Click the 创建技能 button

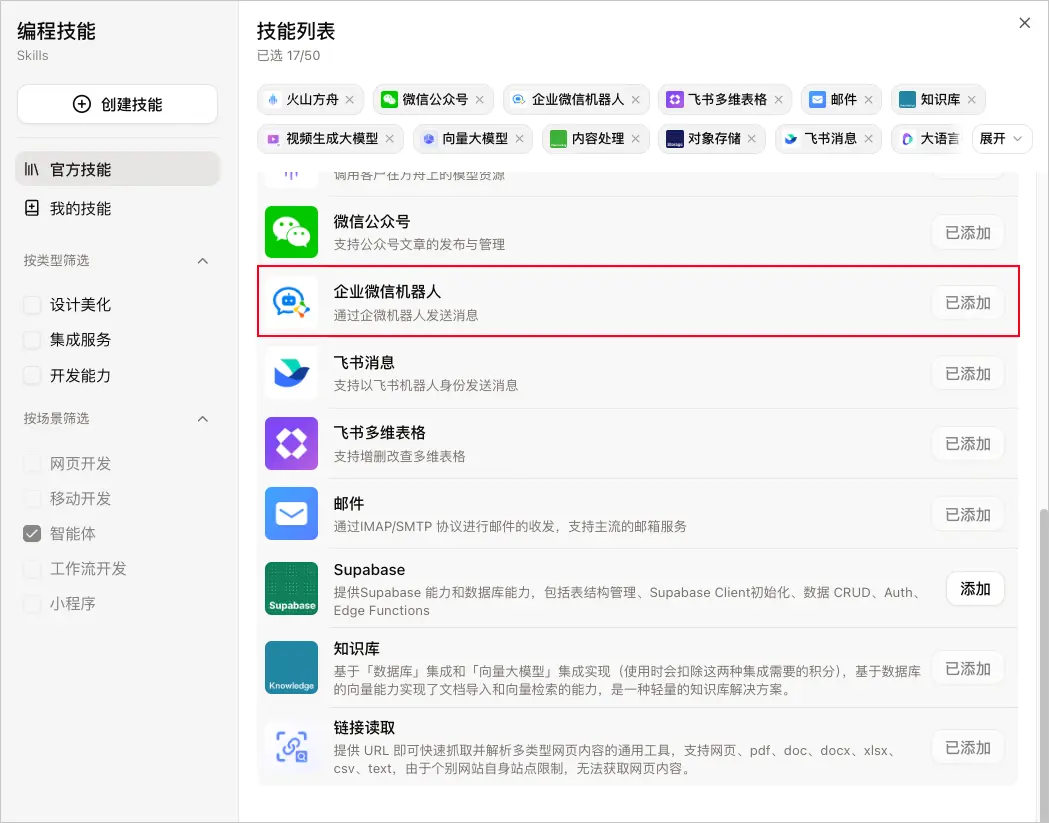tap(118, 104)
